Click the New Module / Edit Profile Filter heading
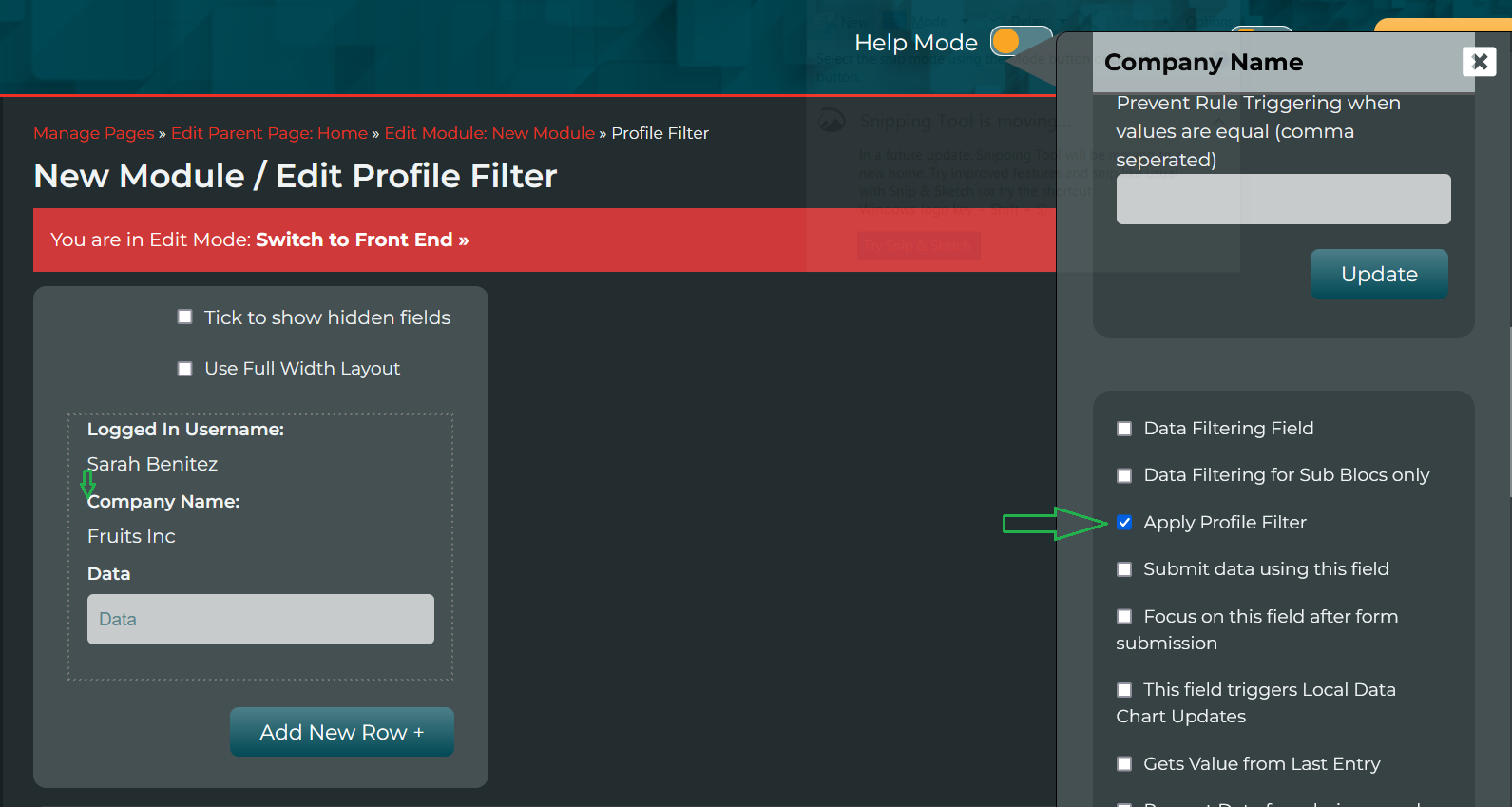Screen dimensions: 1512x807 (x=296, y=176)
